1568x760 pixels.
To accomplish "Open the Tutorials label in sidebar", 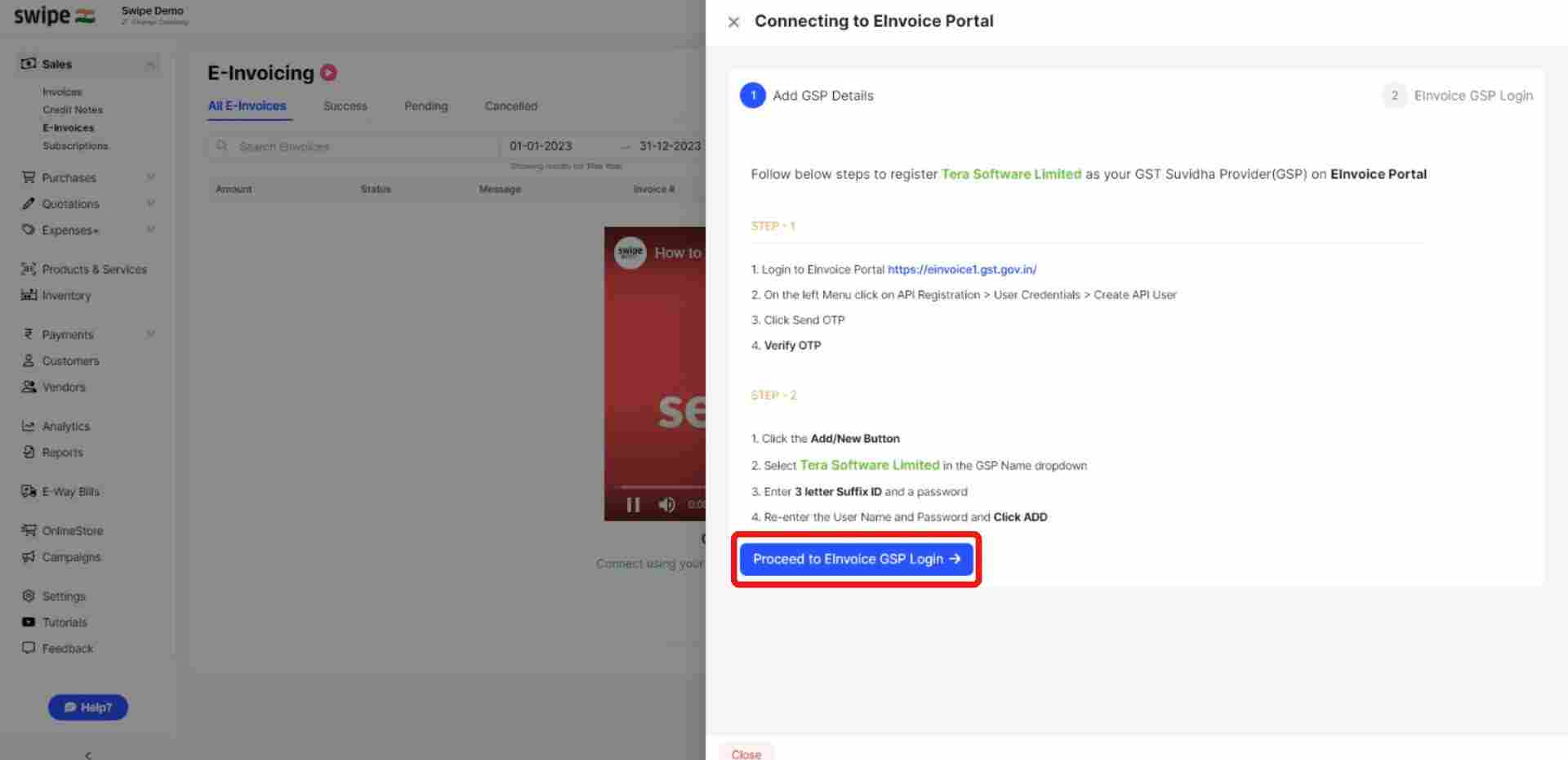I will [x=65, y=623].
